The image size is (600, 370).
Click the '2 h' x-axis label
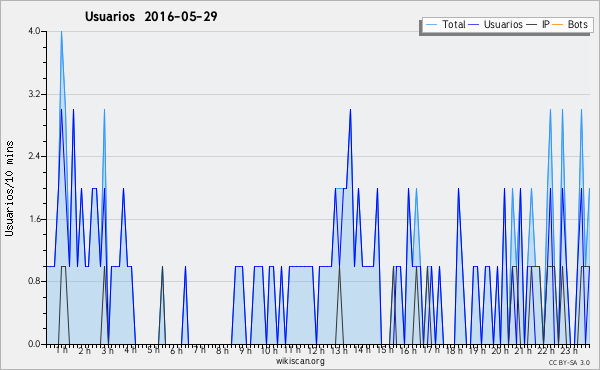tap(85, 350)
